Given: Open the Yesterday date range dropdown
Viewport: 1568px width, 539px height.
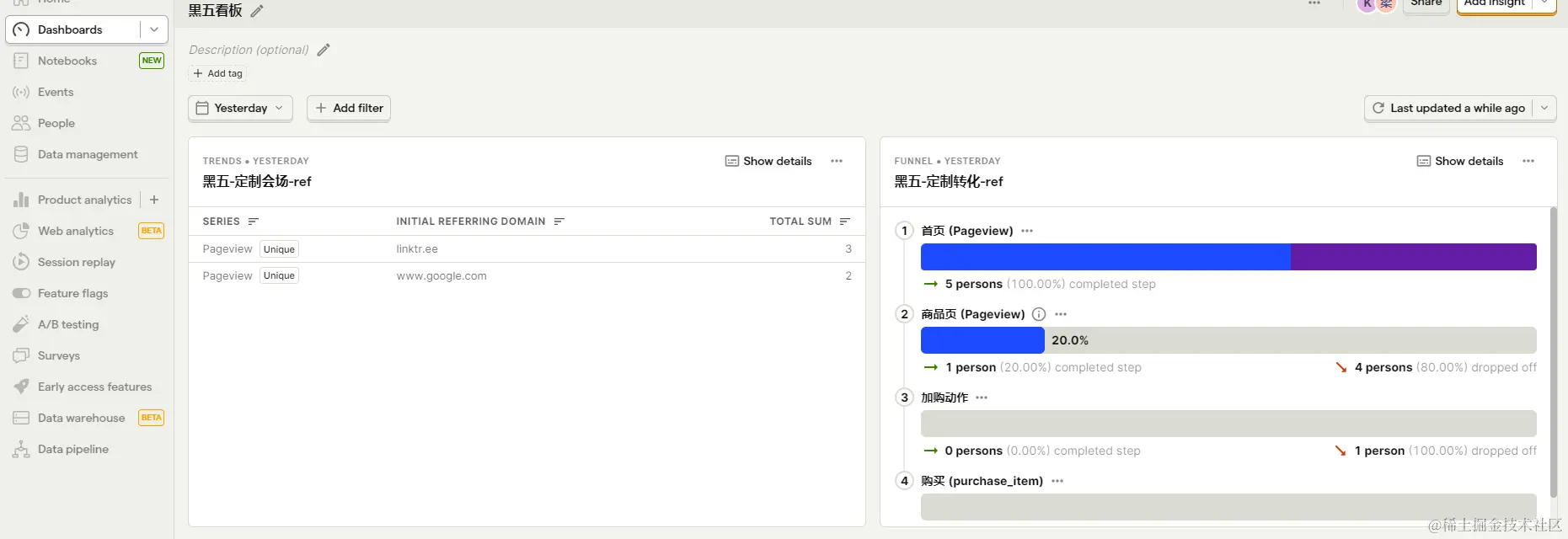Looking at the screenshot, I should [240, 108].
